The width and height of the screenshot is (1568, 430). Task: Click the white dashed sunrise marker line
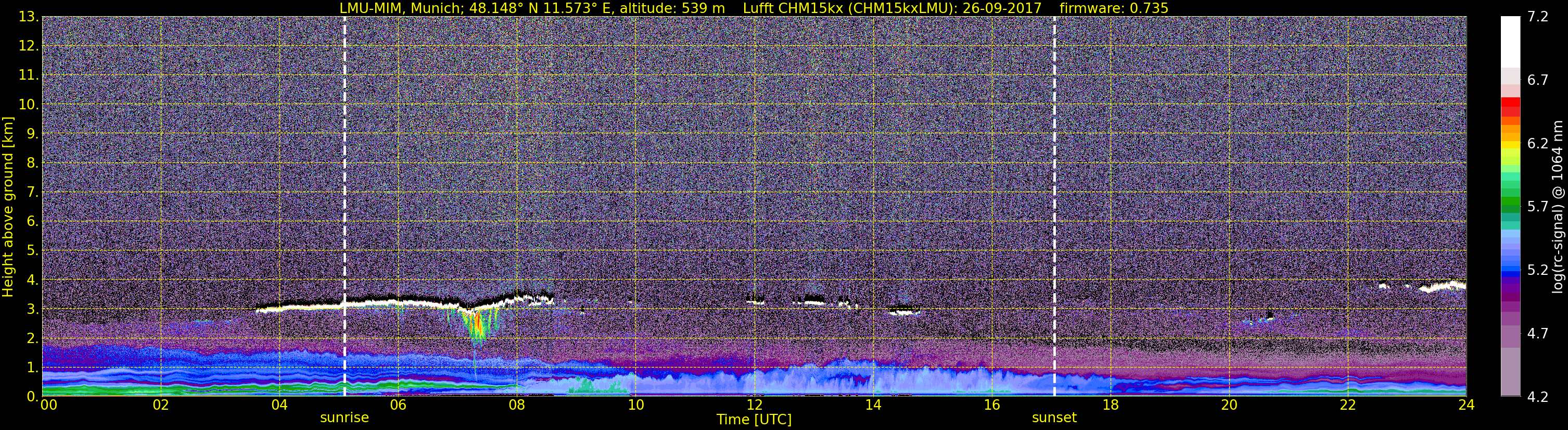(345, 206)
